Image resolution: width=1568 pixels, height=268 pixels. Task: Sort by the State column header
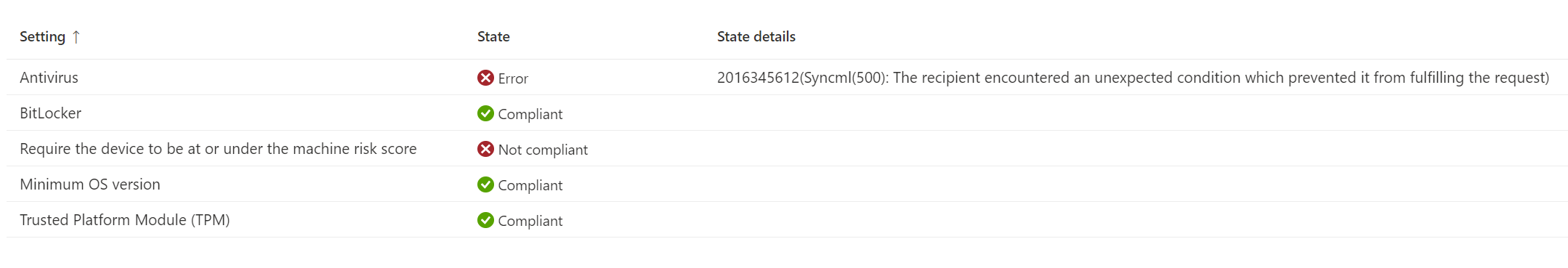coord(493,36)
